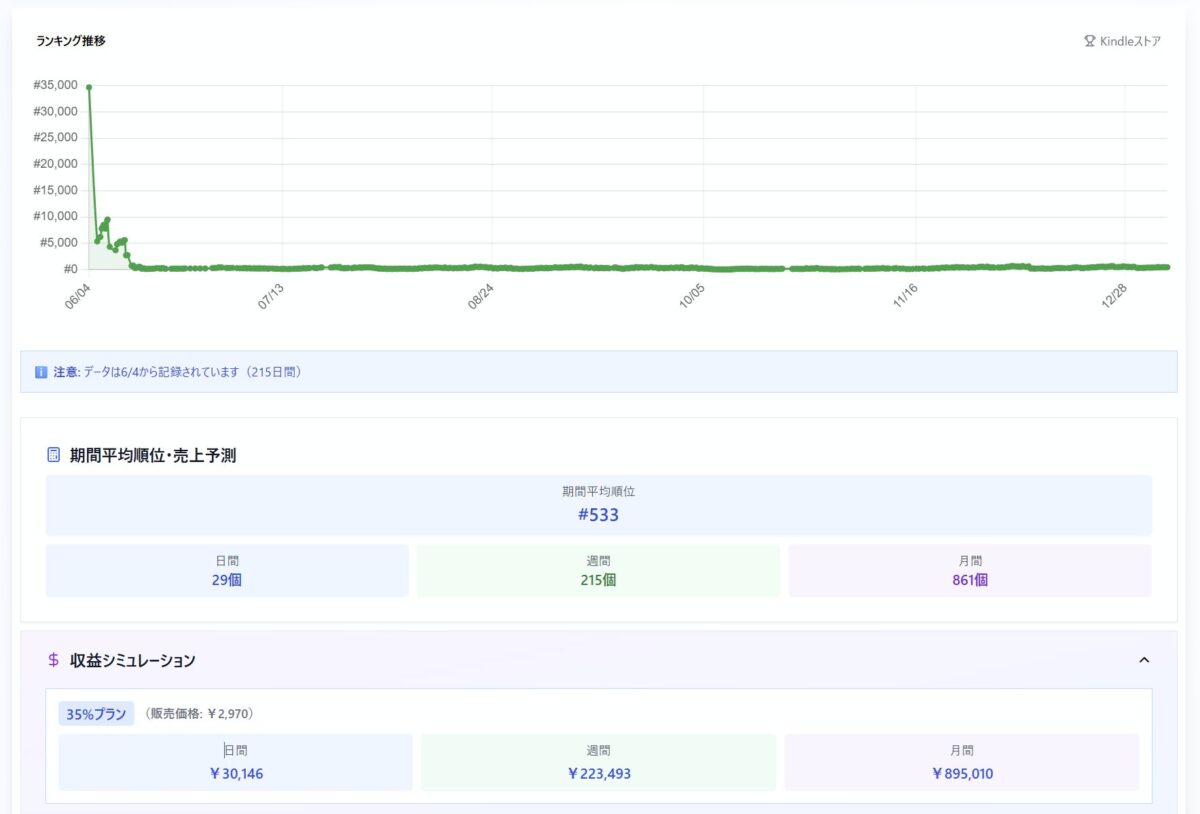
Task: Click the peak data point at 06/04 on the chart
Action: coord(89,87)
